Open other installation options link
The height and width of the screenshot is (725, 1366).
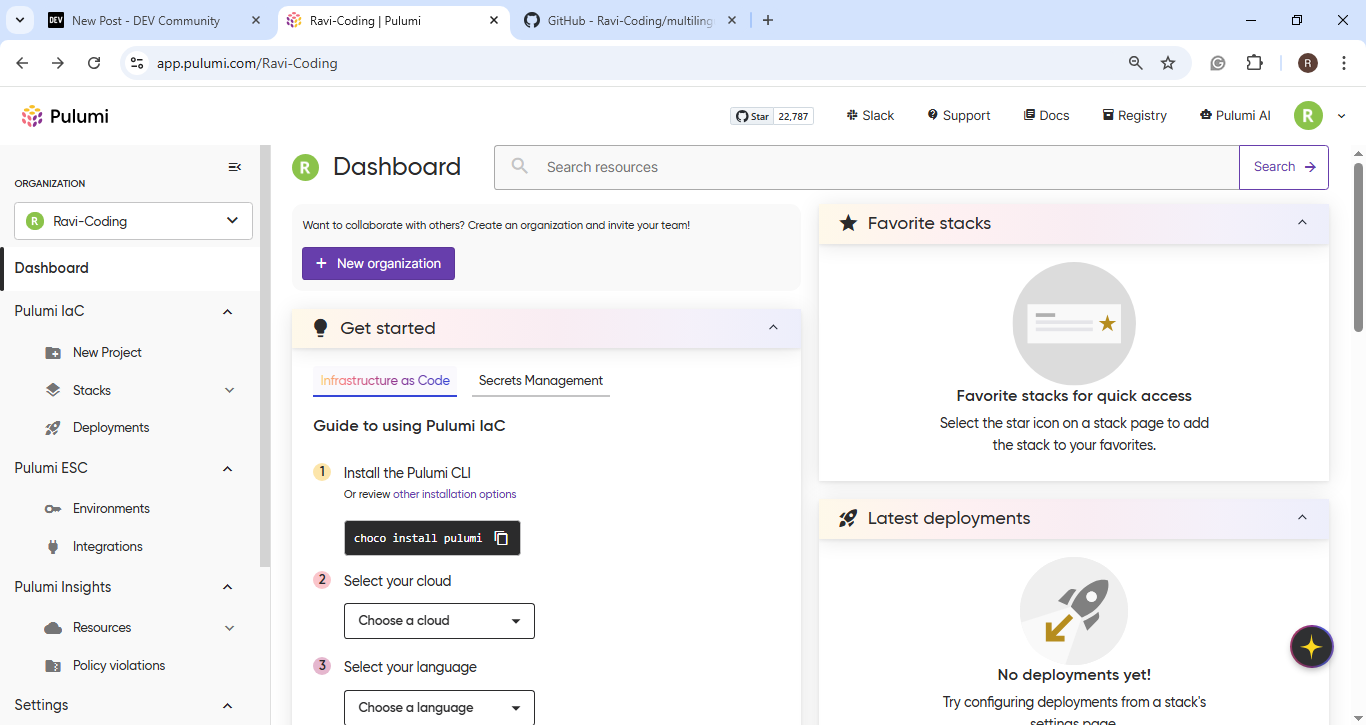[455, 494]
